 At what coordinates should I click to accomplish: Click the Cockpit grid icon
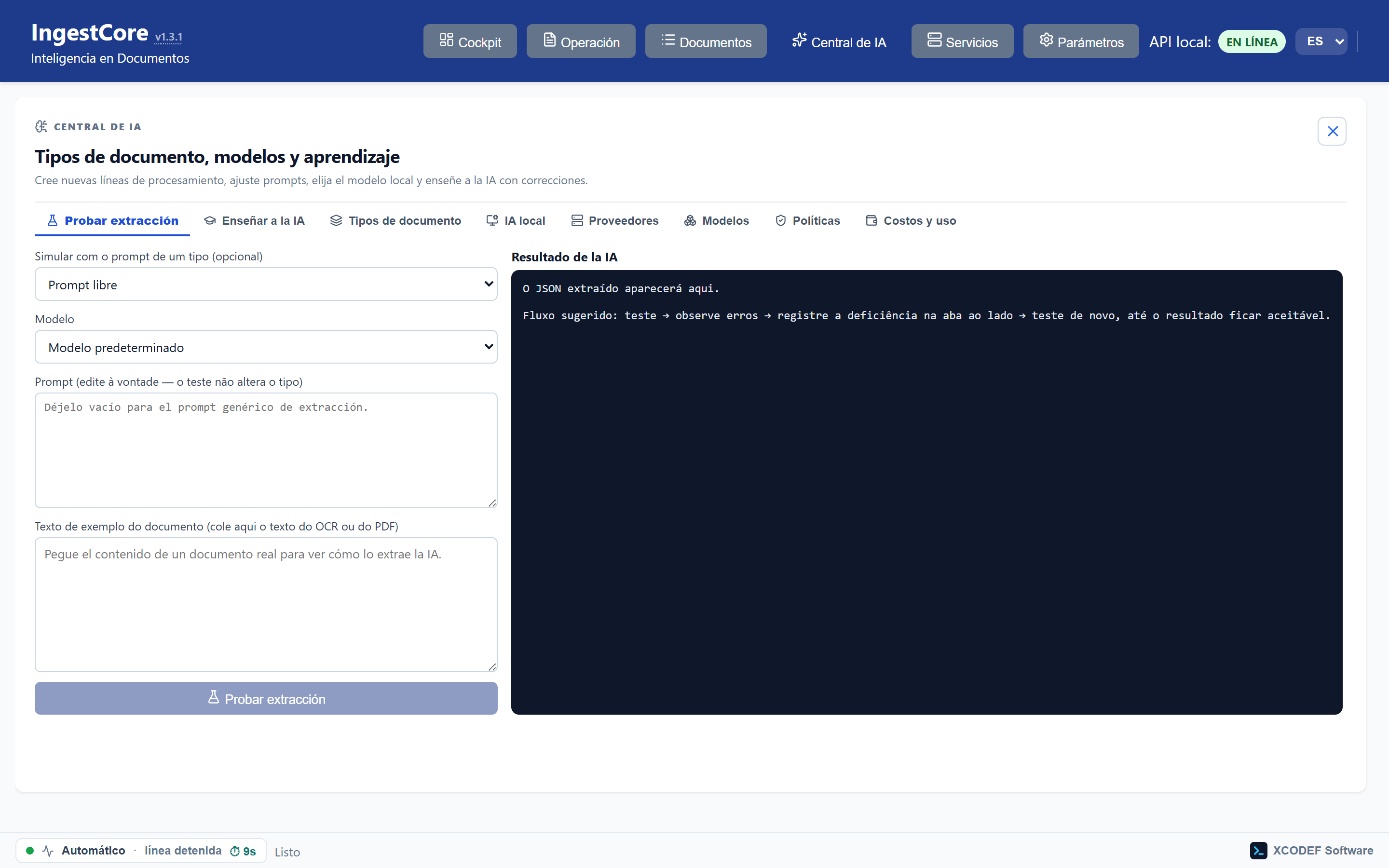pyautogui.click(x=446, y=40)
